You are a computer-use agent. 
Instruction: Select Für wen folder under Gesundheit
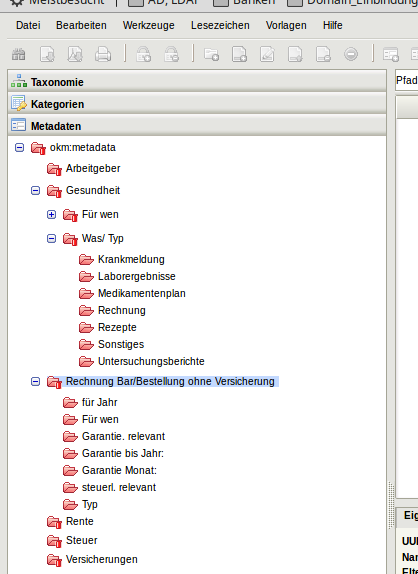point(100,215)
